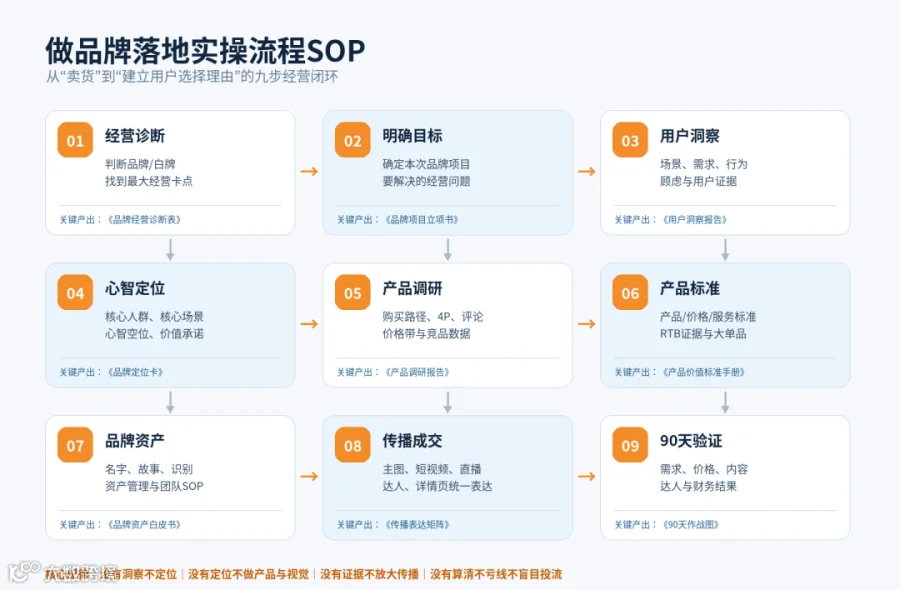Screen dimensions: 900x590
Task: Click the line 购买路径、4P、评论
Action: point(433,317)
